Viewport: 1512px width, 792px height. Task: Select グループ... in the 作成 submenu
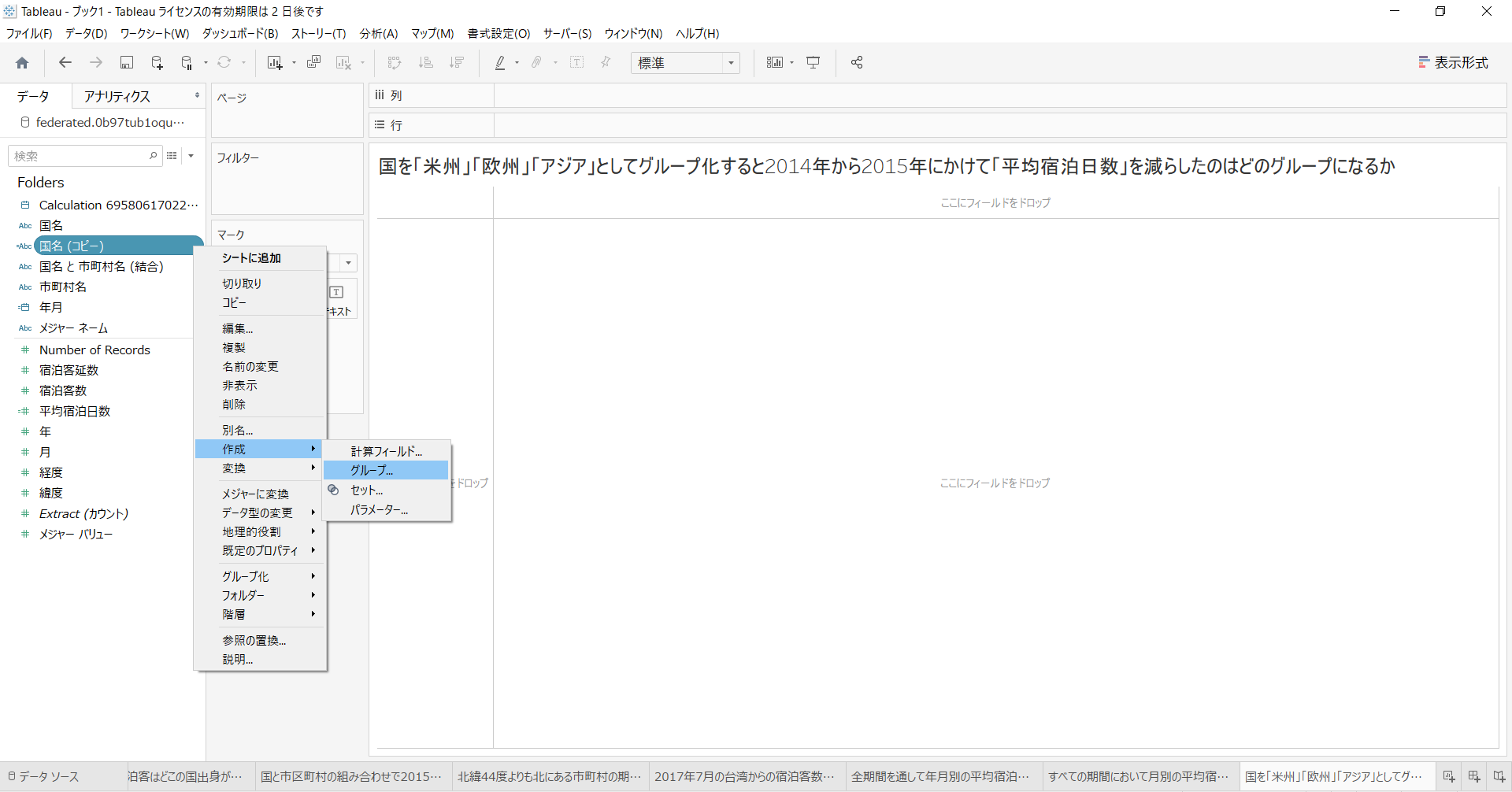click(386, 471)
